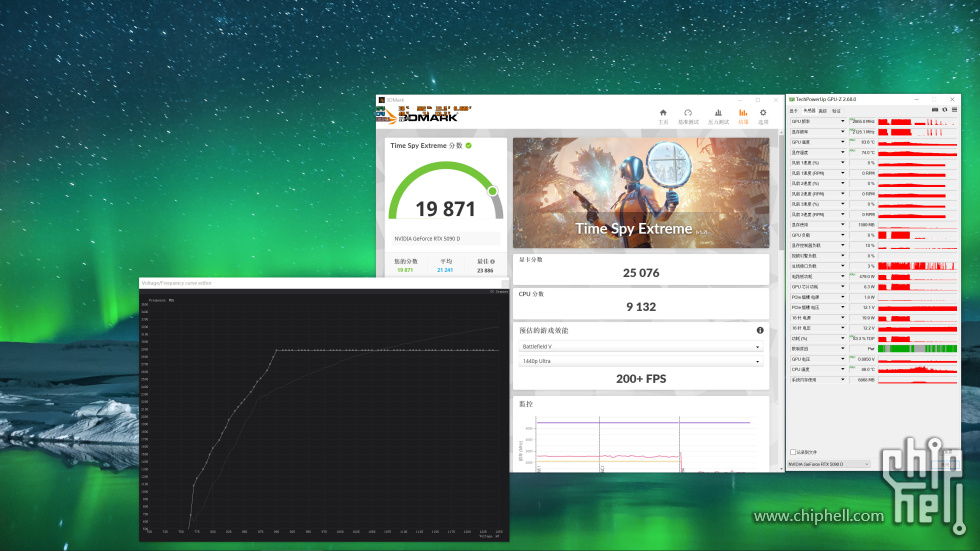Image resolution: width=980 pixels, height=551 pixels.
Task: Open the 3DMark Options gear
Action: click(763, 116)
